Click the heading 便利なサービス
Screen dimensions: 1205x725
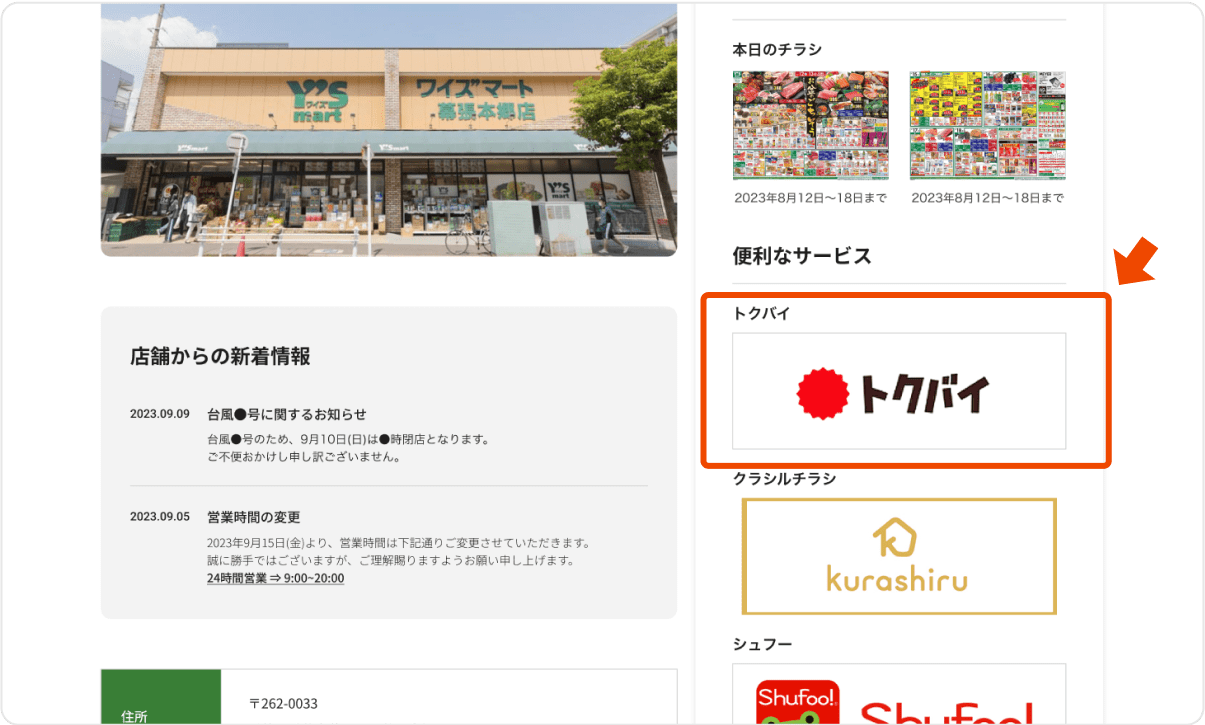[802, 256]
